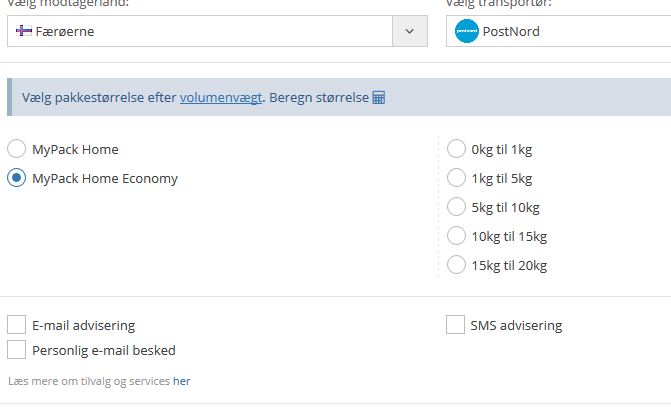Enable the SMS advisering checkbox
Screen dimensions: 671x410
click(x=455, y=325)
